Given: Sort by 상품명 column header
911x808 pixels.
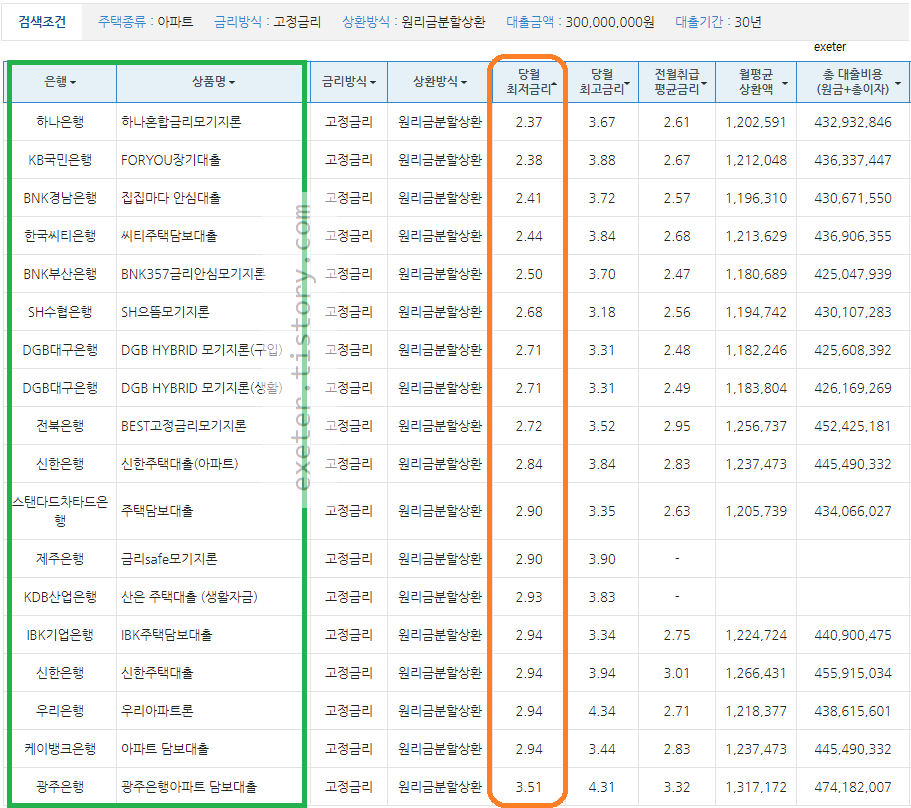Looking at the screenshot, I should coord(213,82).
